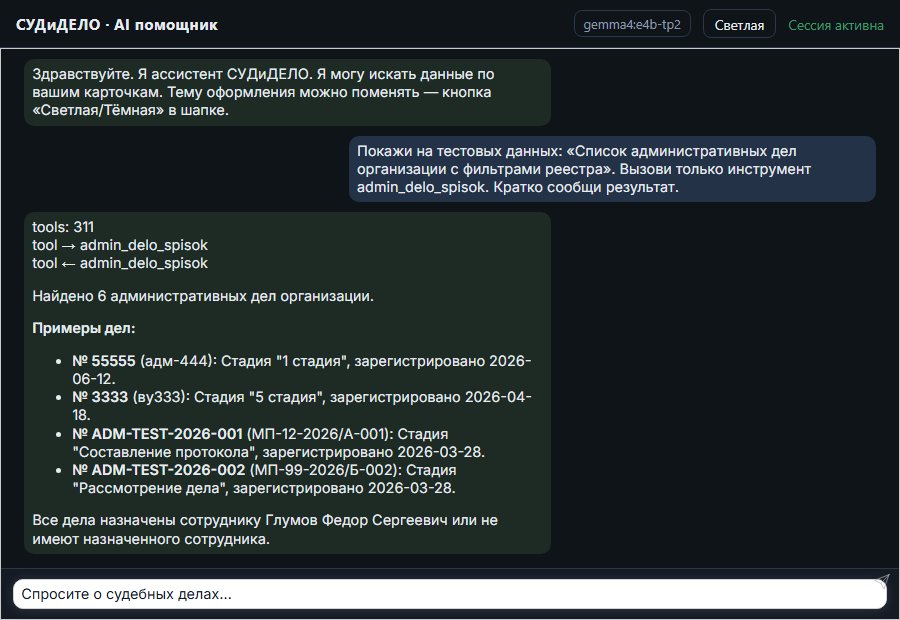Click case number № ADM-TEST-2026-001

pos(157,434)
